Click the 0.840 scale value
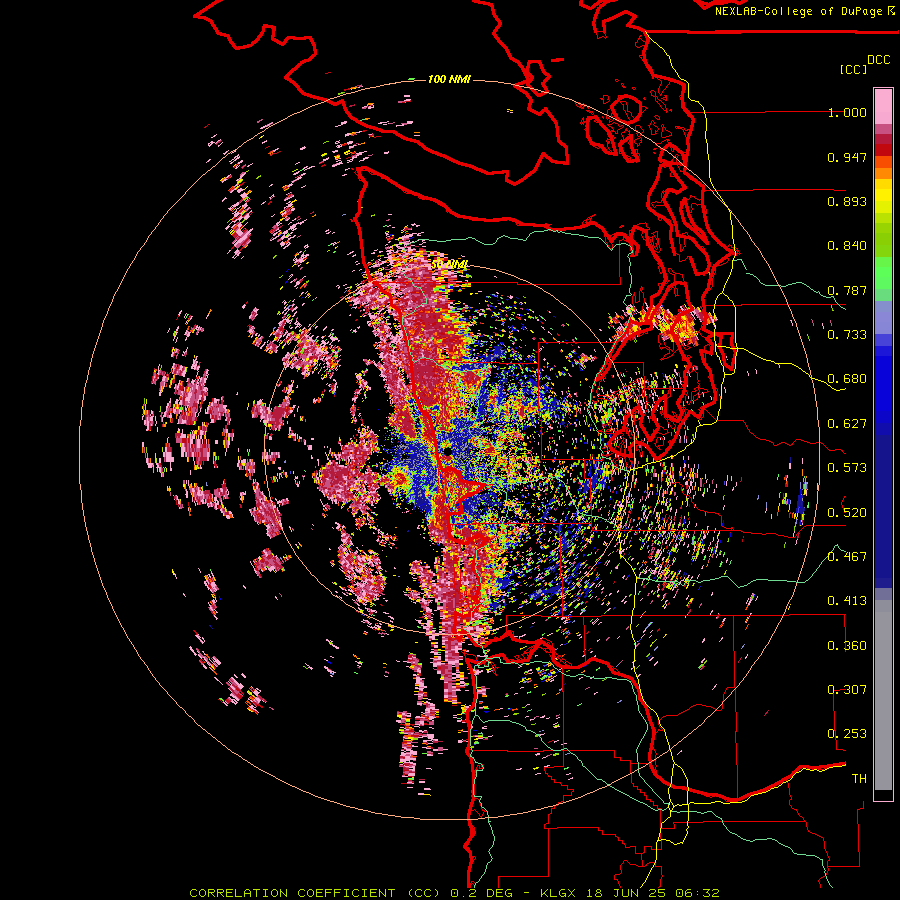The width and height of the screenshot is (900, 900). coord(847,246)
